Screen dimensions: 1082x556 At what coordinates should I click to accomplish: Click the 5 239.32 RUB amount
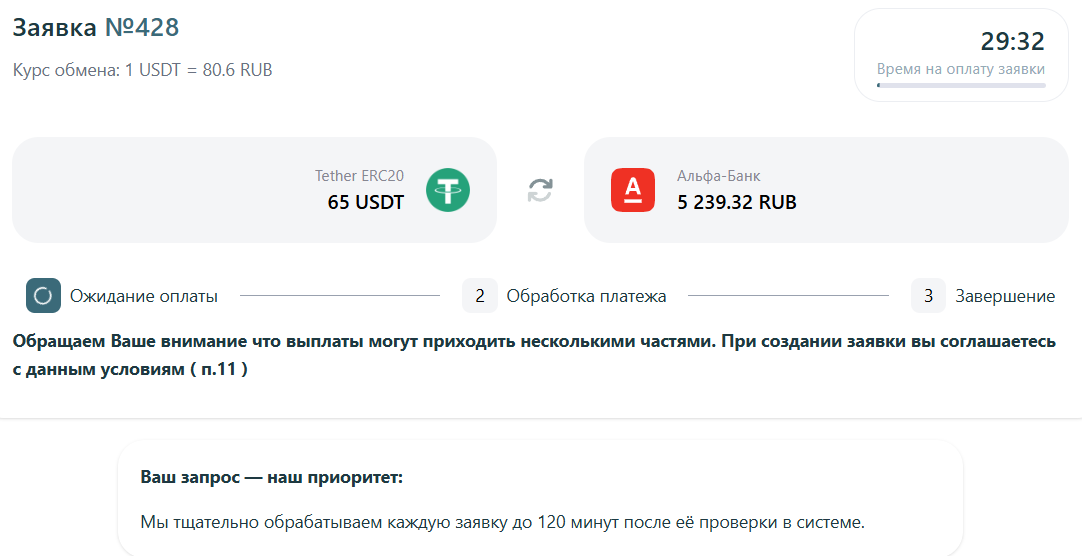(737, 202)
